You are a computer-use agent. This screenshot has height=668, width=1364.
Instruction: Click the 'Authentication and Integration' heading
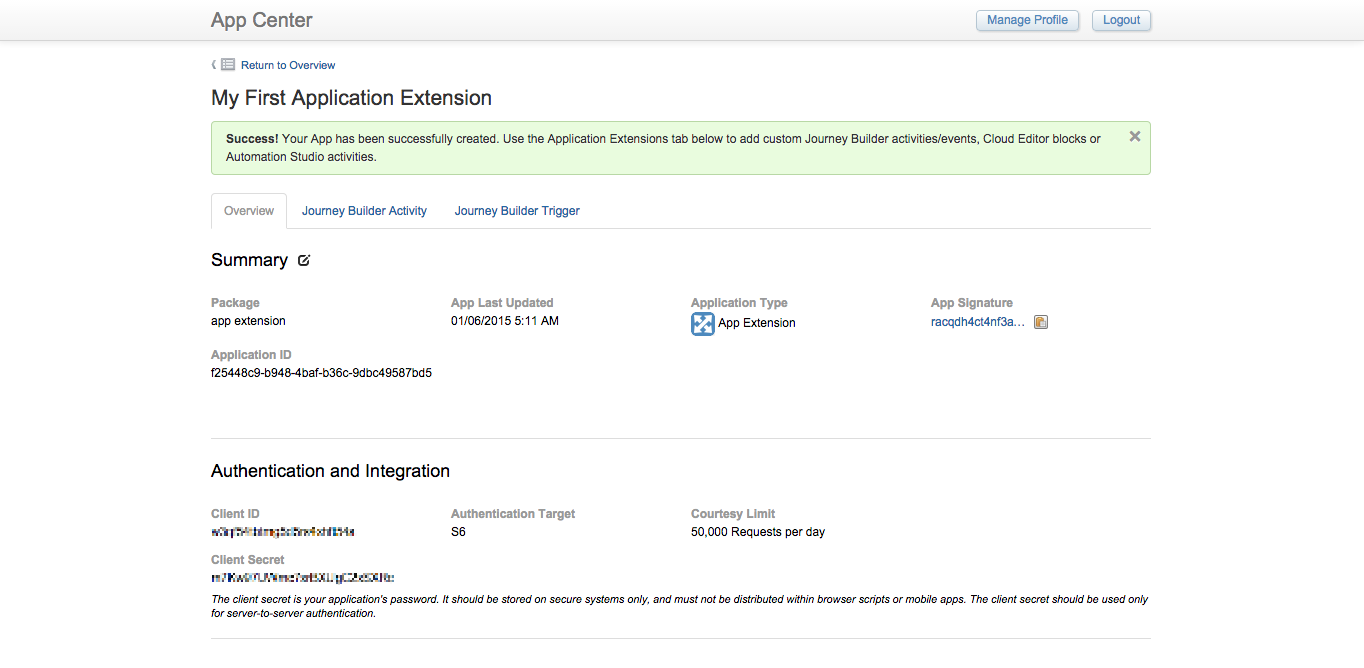330,471
